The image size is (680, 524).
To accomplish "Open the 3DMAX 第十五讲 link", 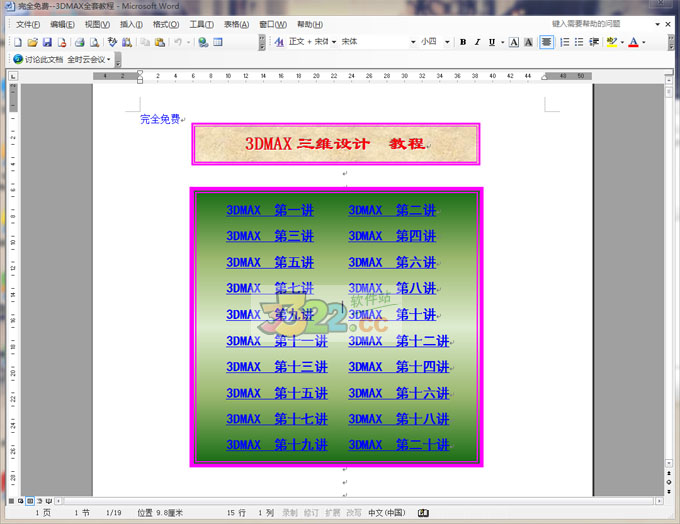I will [x=277, y=393].
